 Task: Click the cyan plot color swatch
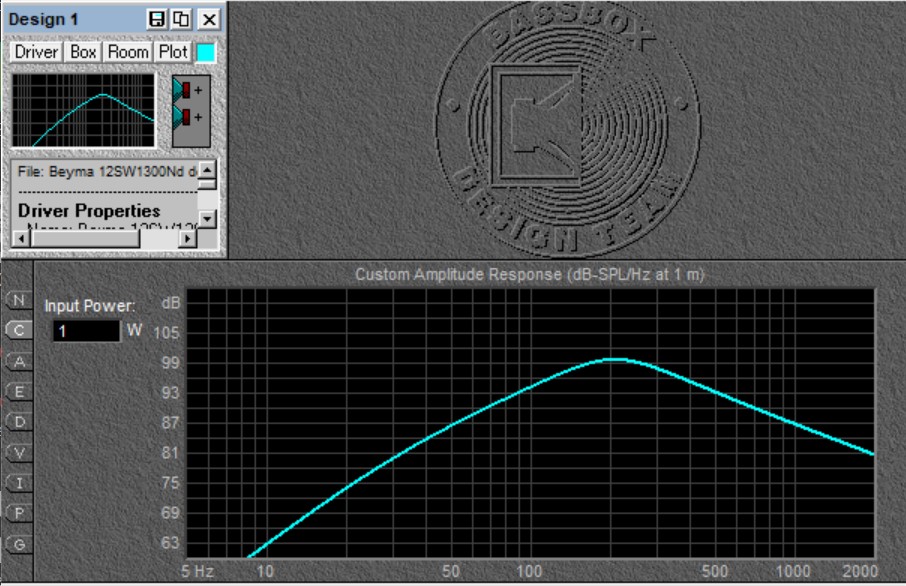pyautogui.click(x=206, y=53)
